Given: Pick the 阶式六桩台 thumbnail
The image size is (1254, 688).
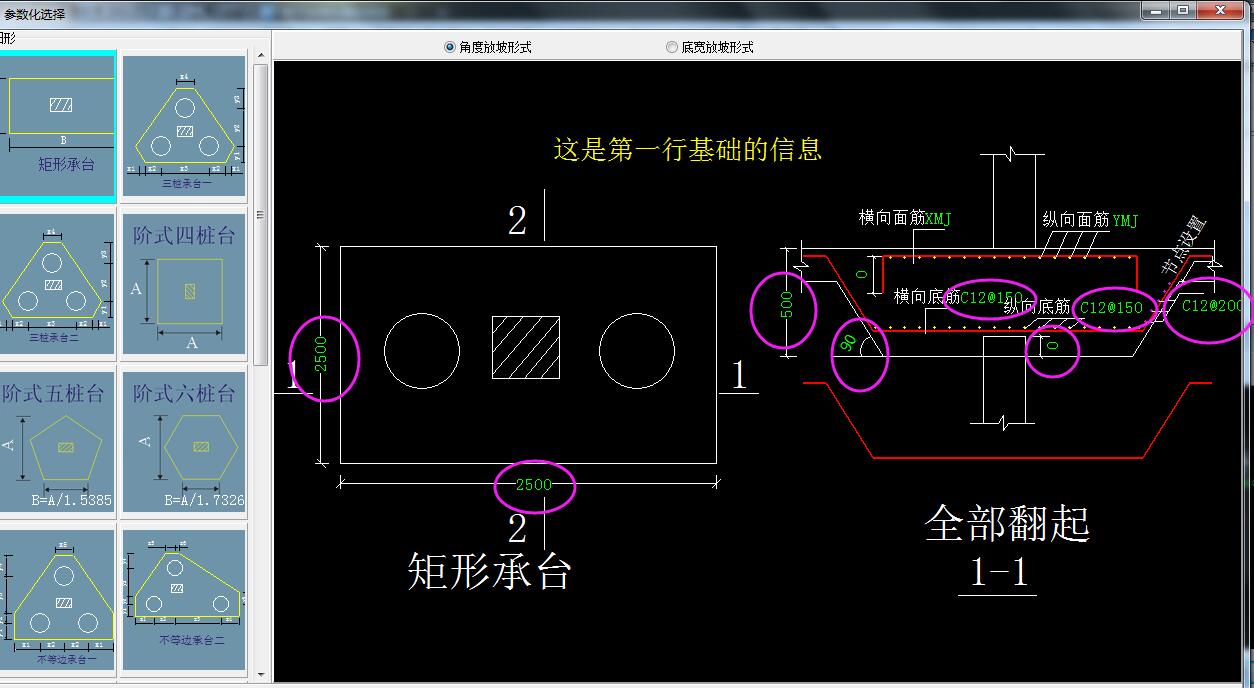Looking at the screenshot, I should tap(184, 441).
